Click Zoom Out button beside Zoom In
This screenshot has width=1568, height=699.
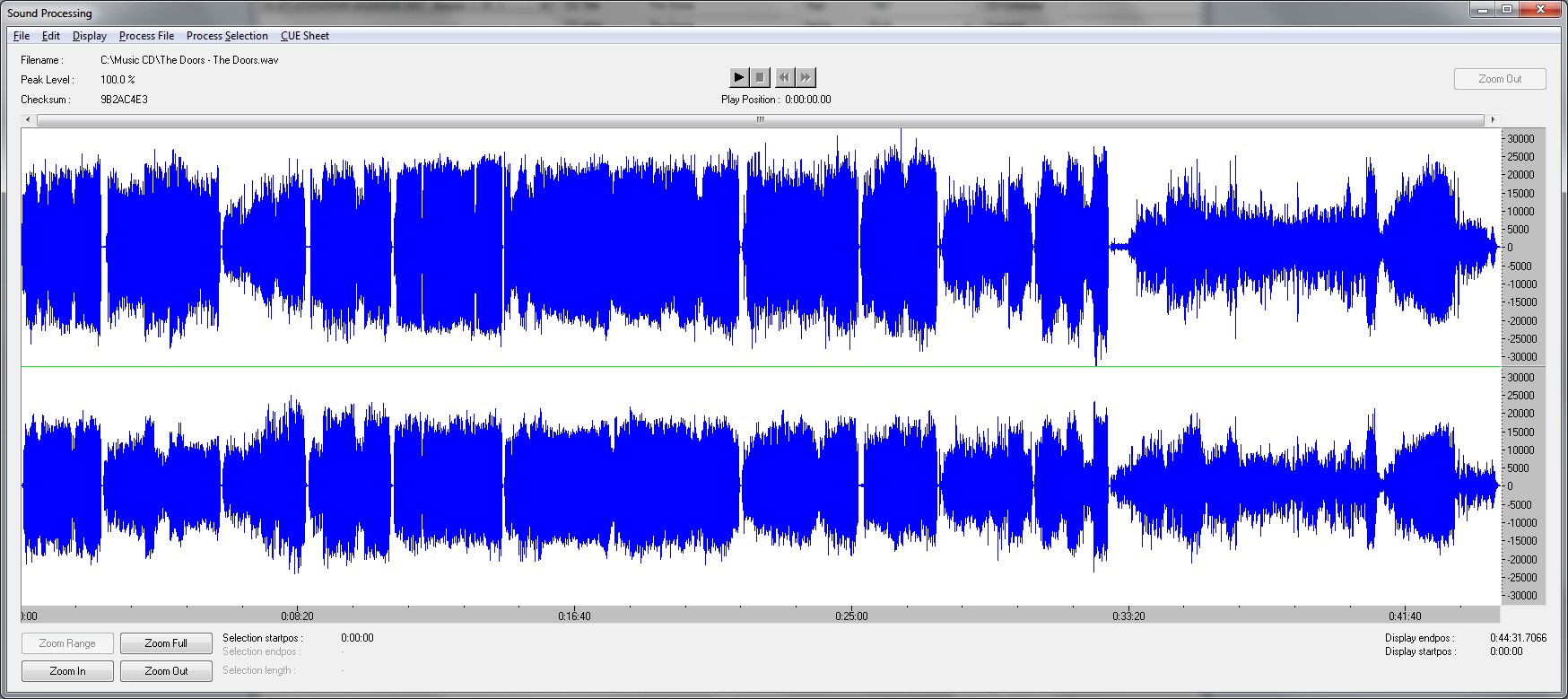coord(166,671)
